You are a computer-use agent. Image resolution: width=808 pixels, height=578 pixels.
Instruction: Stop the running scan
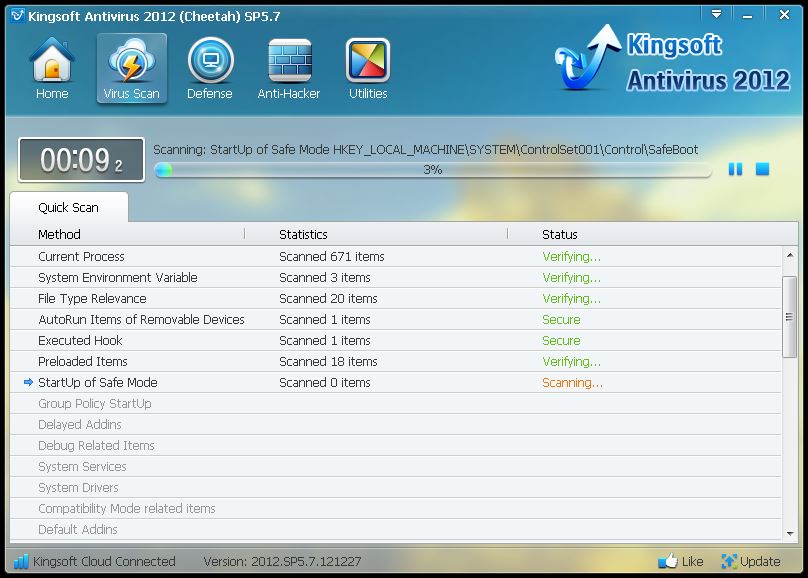click(762, 169)
